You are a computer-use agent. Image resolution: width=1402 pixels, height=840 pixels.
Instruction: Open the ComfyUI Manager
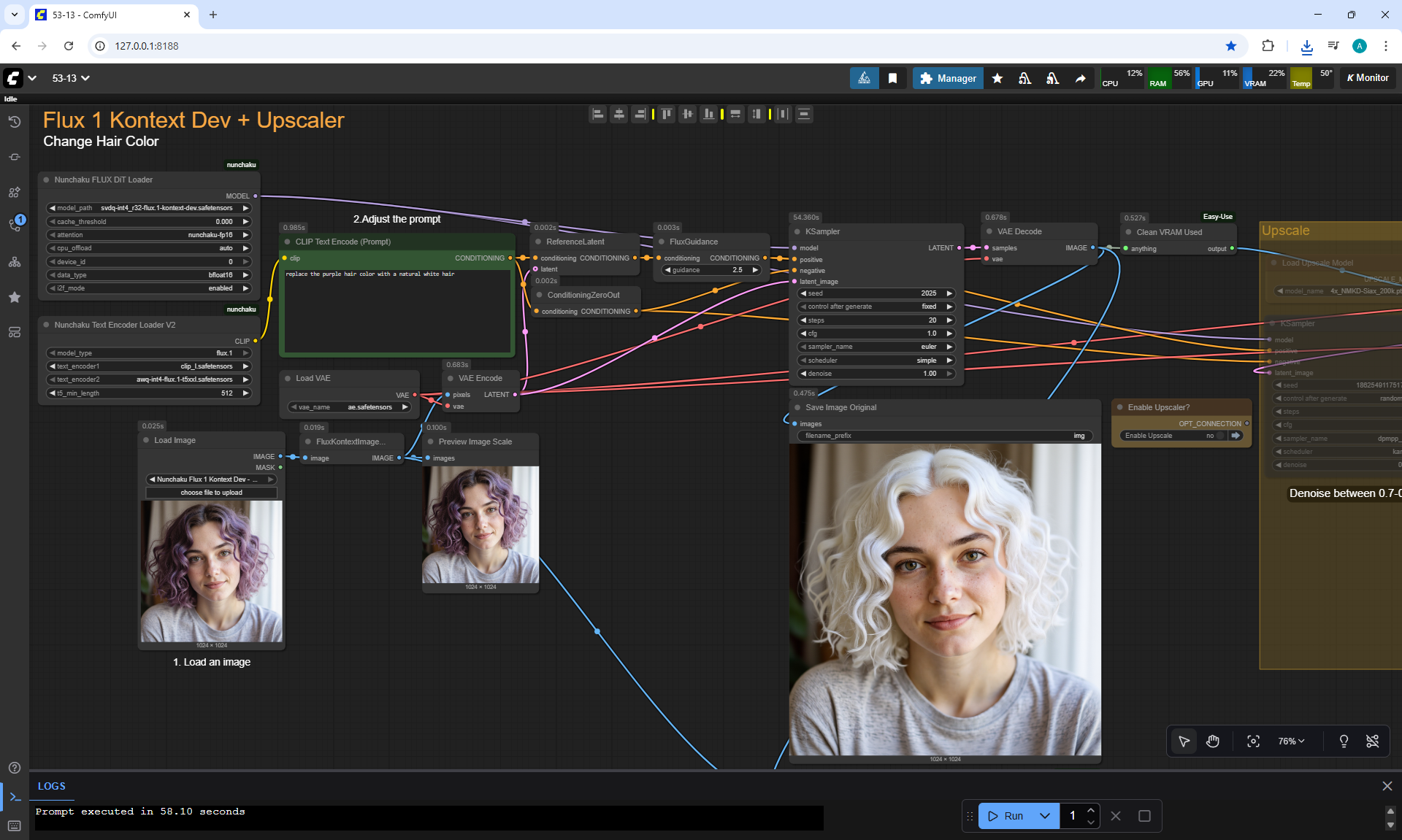(948, 78)
